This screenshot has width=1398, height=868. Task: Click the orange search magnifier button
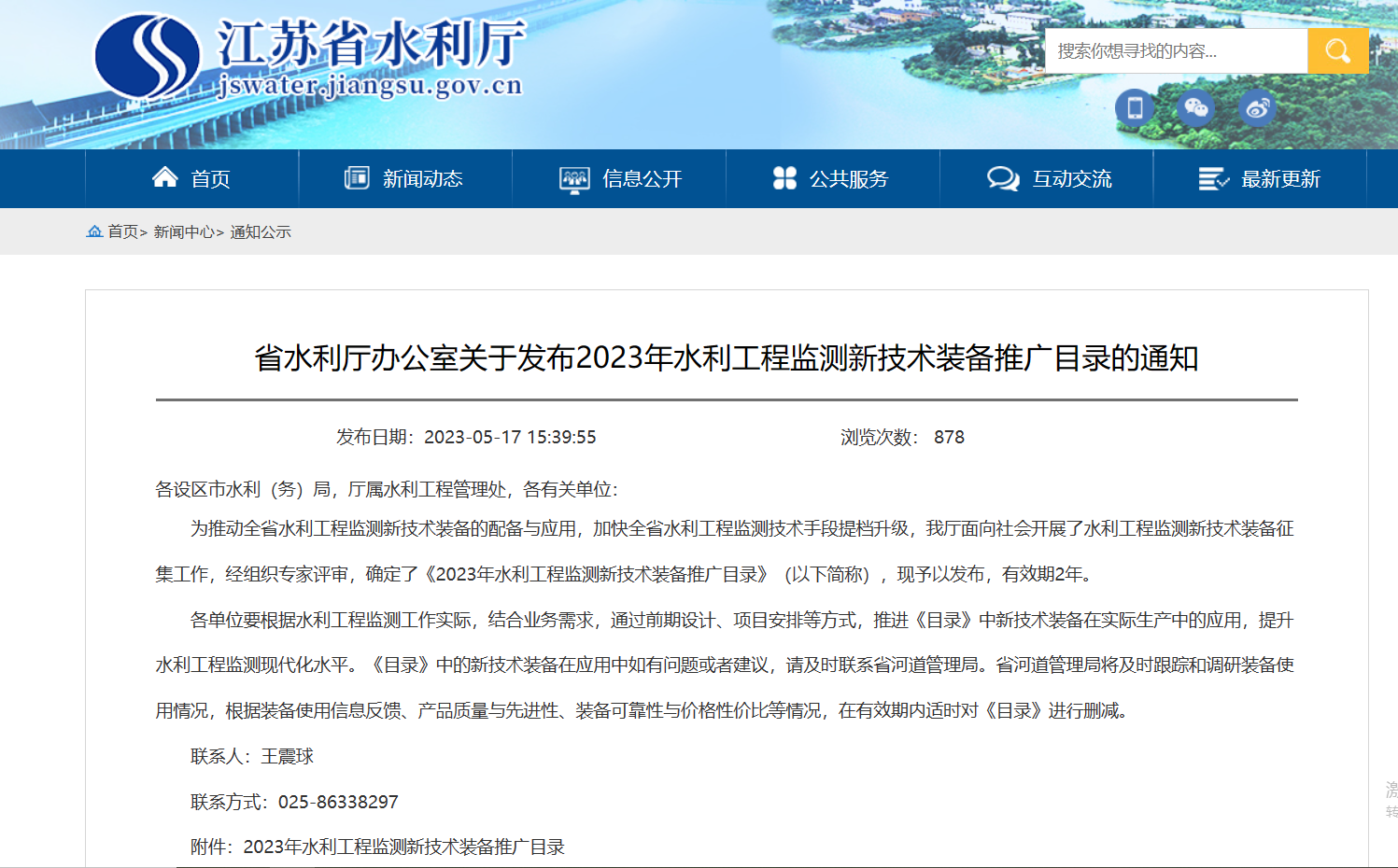coord(1337,51)
